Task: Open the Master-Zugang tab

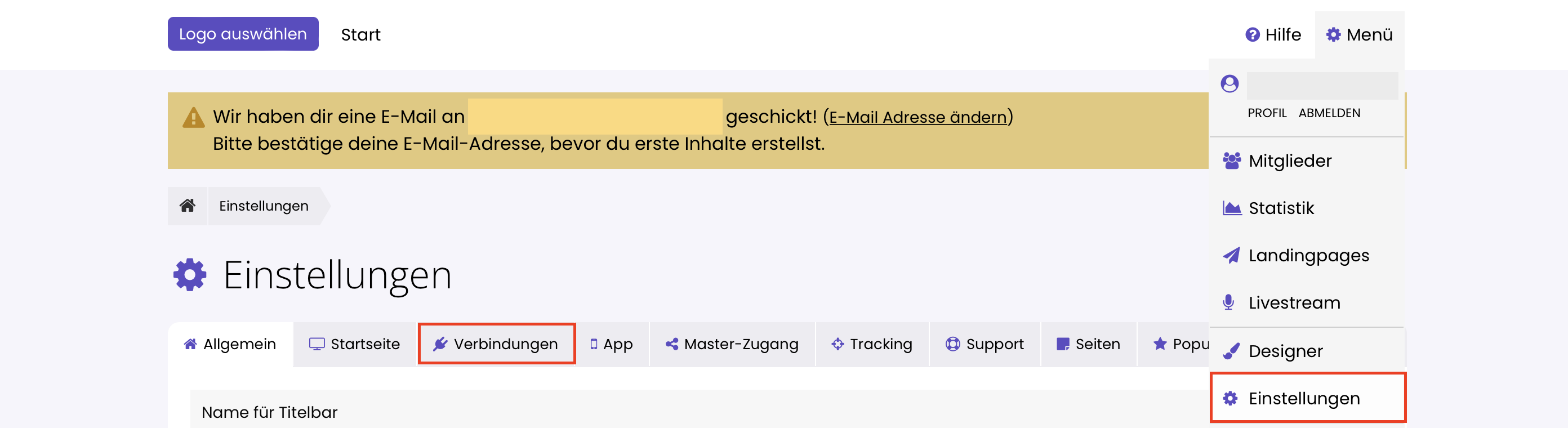Action: click(x=732, y=345)
